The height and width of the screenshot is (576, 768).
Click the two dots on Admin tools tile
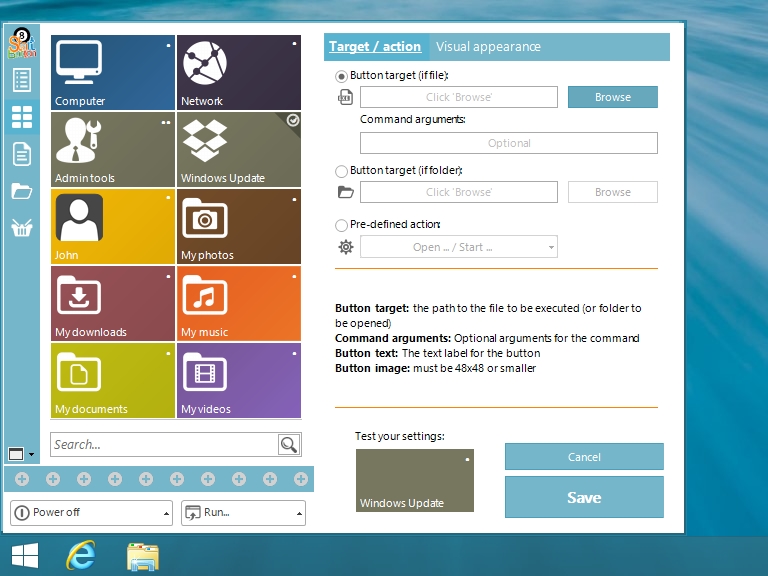pyautogui.click(x=166, y=122)
